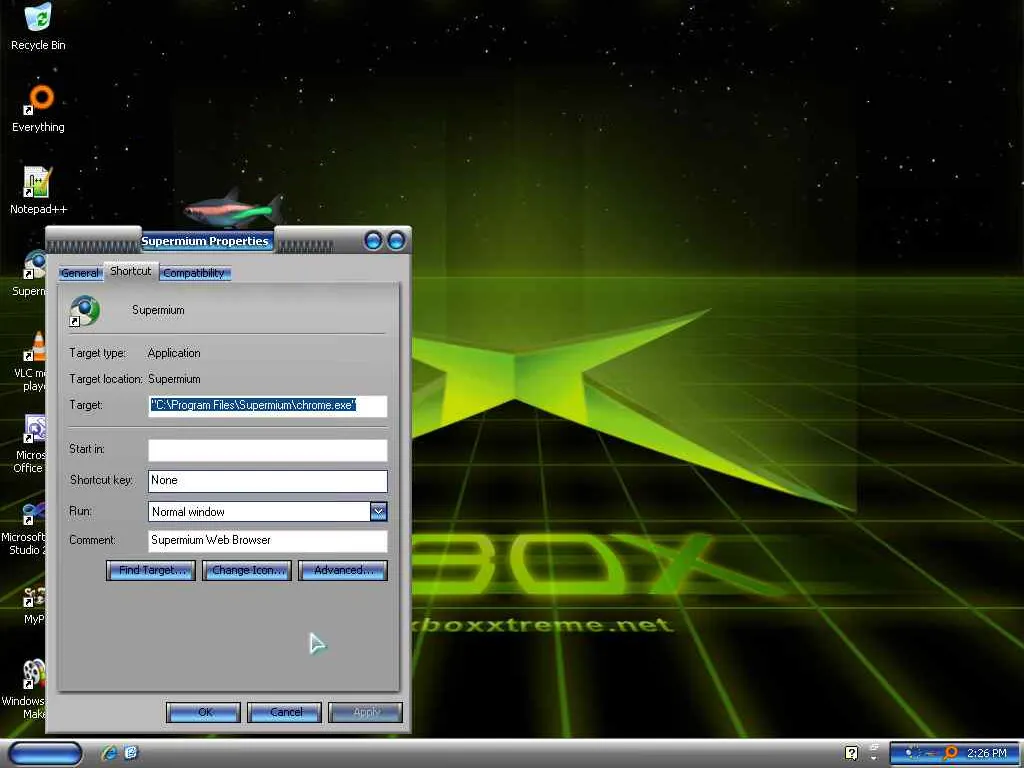Click the help question mark tray icon

[851, 753]
